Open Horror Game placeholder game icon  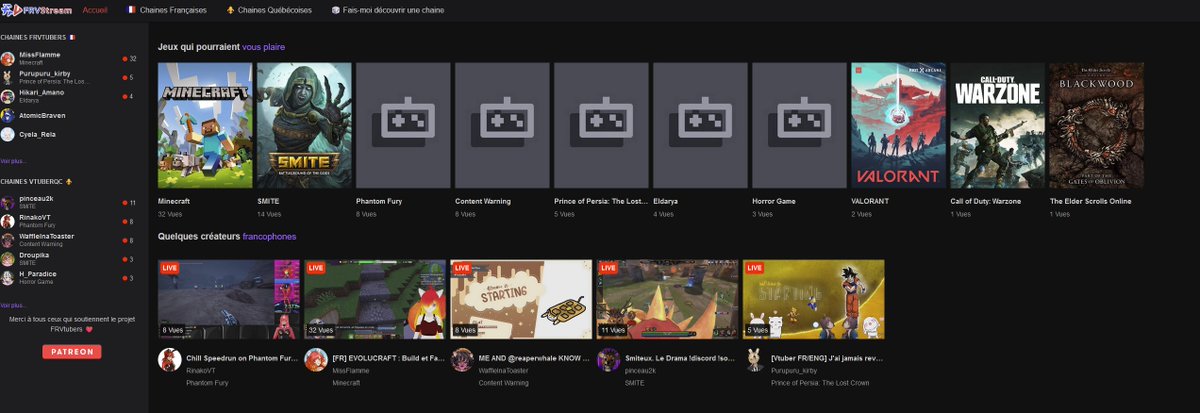point(799,125)
